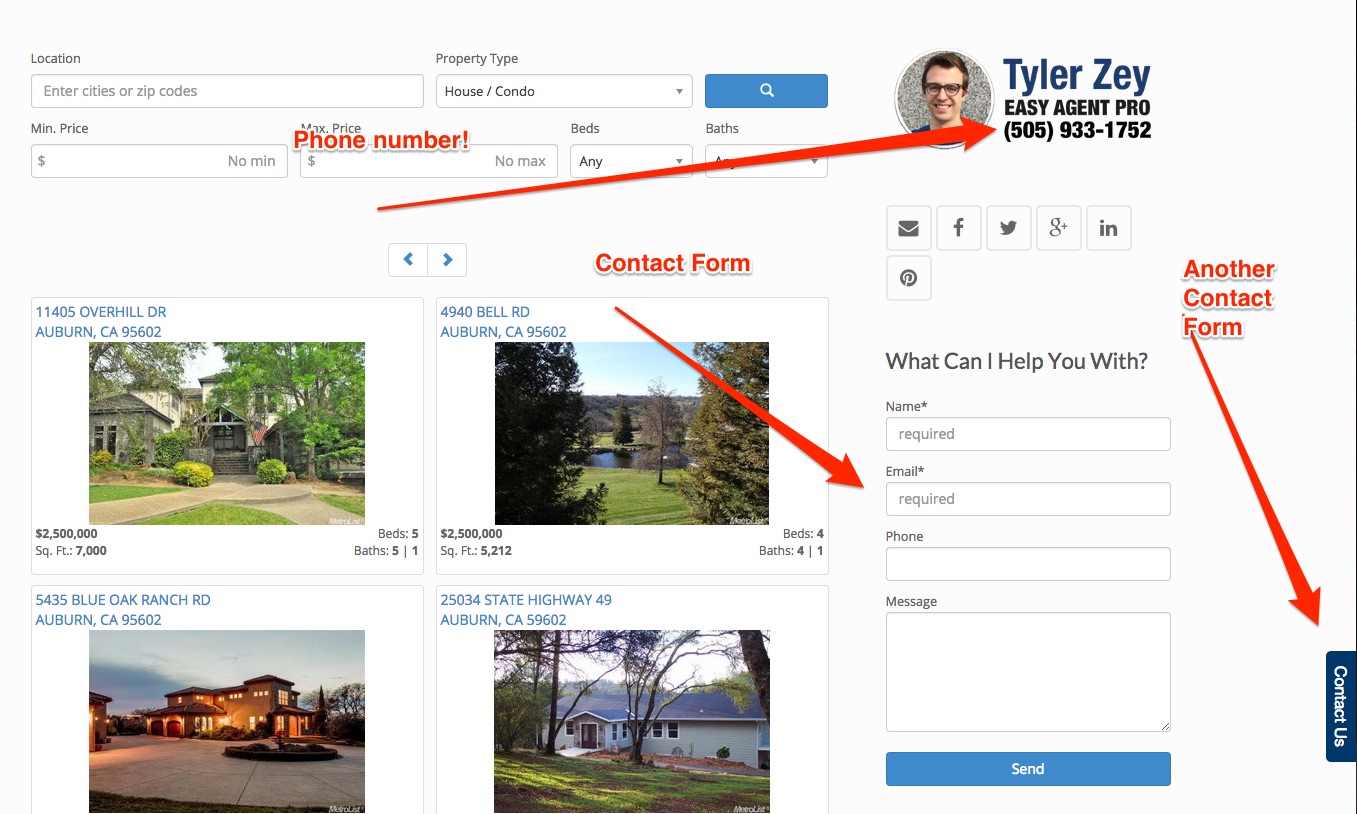Open the Contact Us side tab
This screenshot has height=814, width=1357.
coord(1341,706)
